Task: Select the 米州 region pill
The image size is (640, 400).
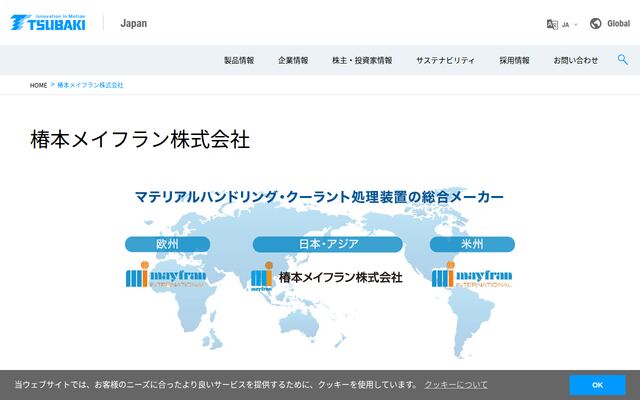Action: click(472, 244)
